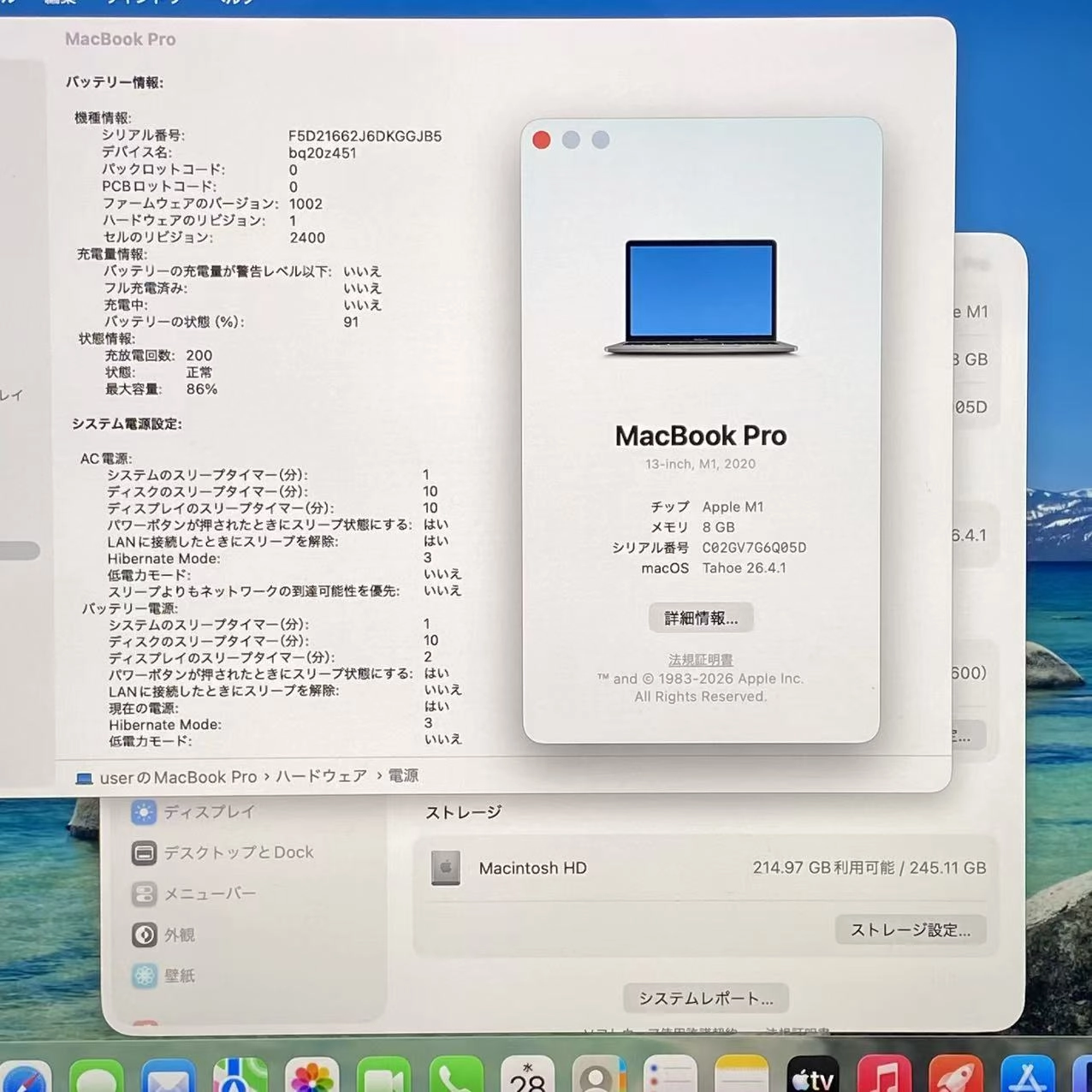Click device name value bq20z451
This screenshot has width=1092, height=1092.
[323, 153]
